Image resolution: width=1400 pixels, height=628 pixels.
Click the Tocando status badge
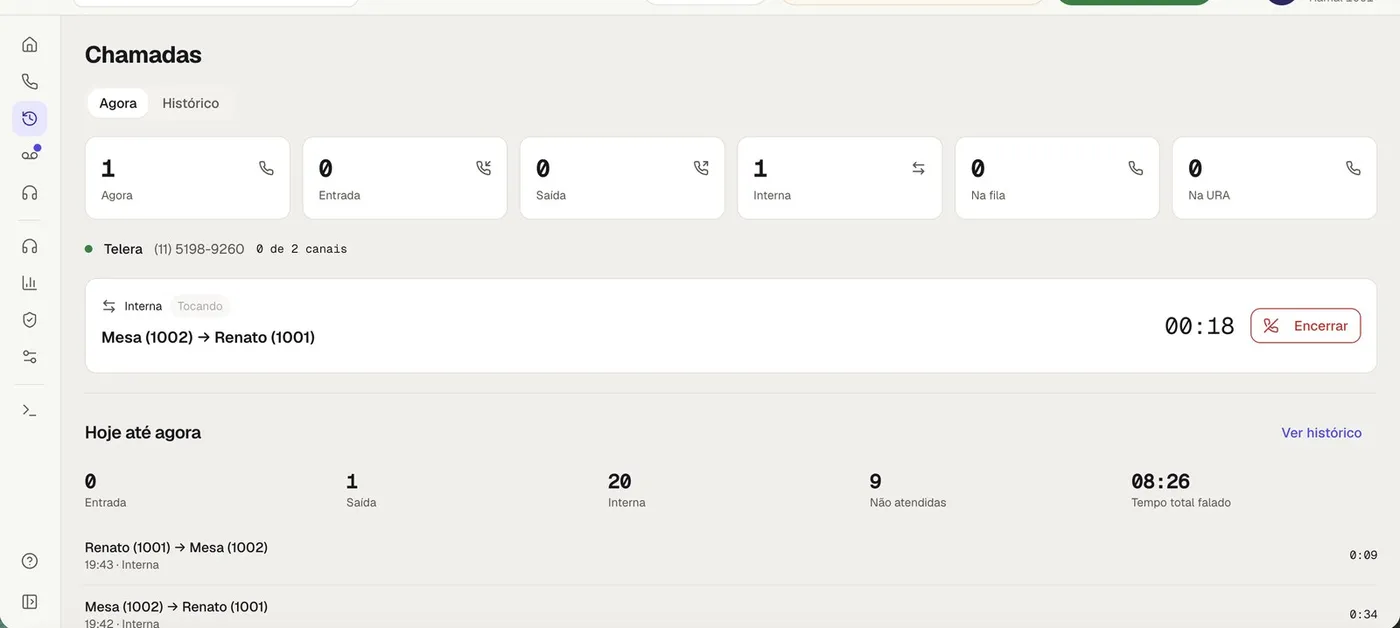(200, 306)
